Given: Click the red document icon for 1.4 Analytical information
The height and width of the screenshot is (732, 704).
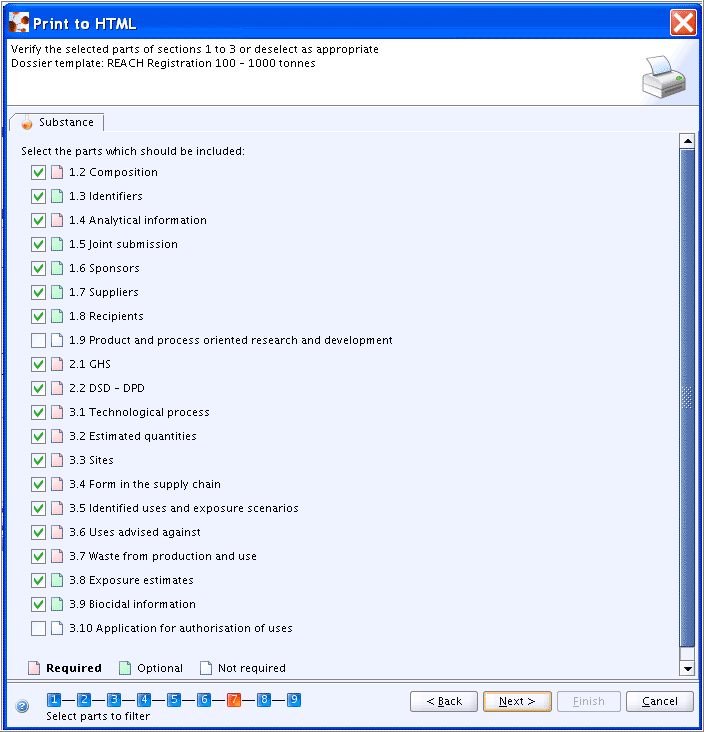Looking at the screenshot, I should coord(57,220).
